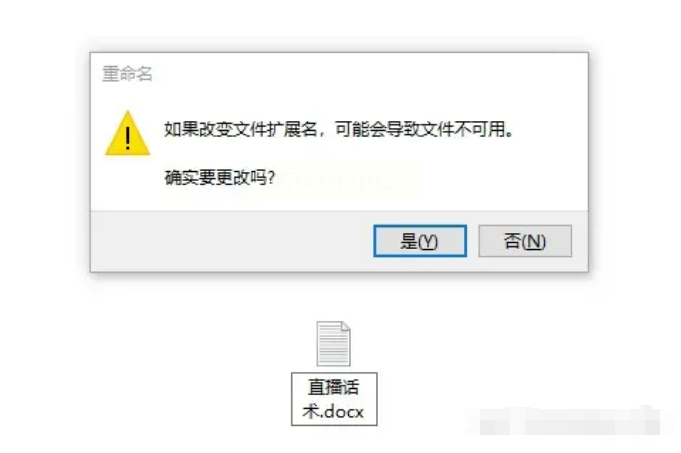Image resolution: width=681 pixels, height=453 pixels.
Task: Click the text lines on the file thumbnail
Action: tap(331, 347)
